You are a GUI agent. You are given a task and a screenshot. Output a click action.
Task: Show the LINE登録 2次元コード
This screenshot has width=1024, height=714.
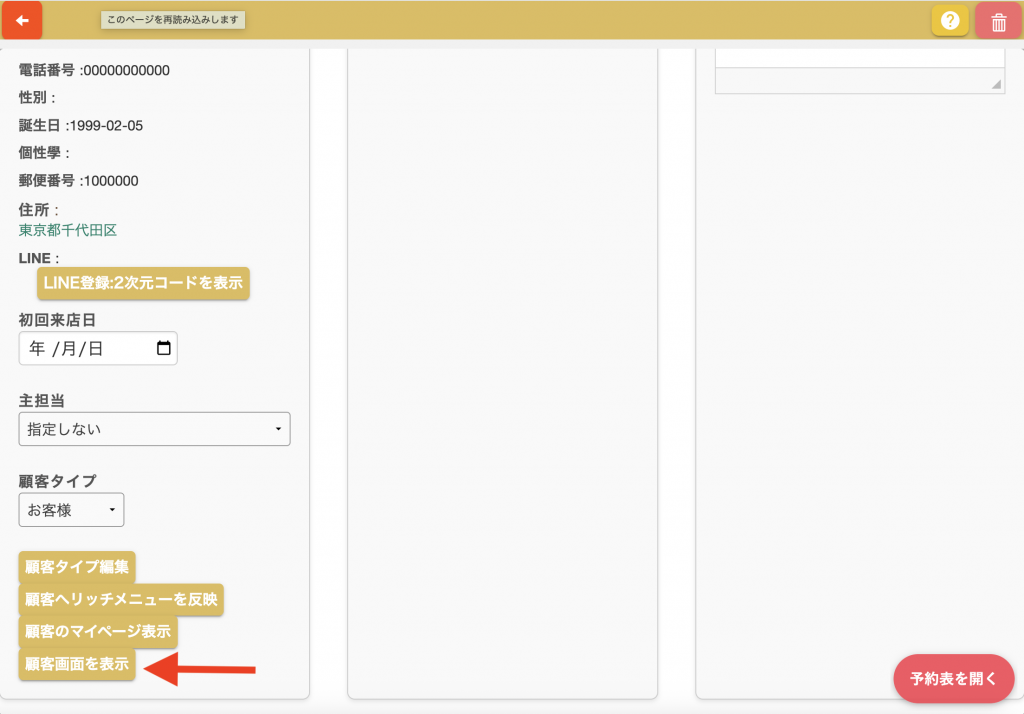coord(142,283)
